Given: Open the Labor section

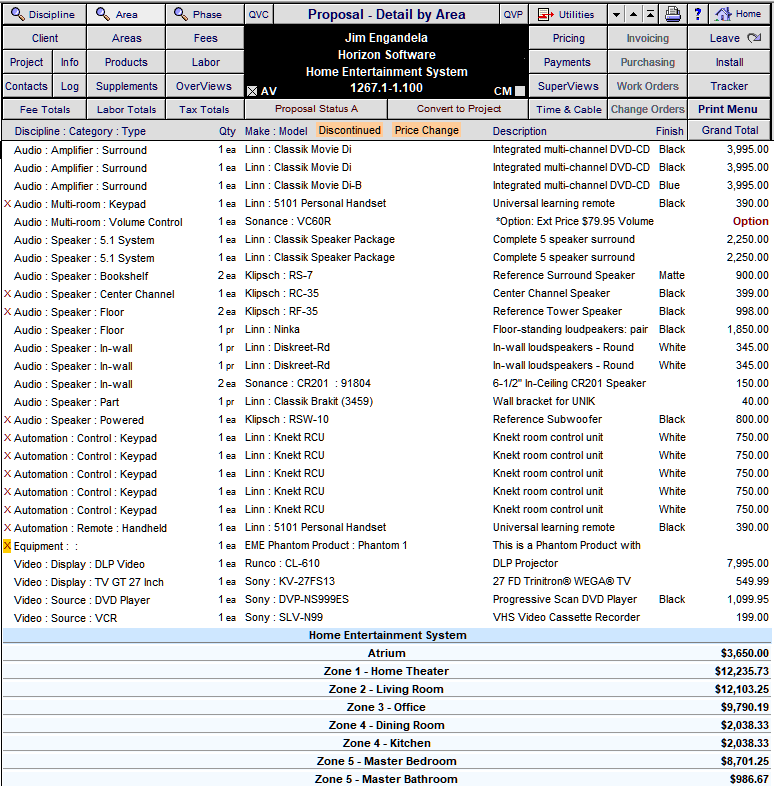Looking at the screenshot, I should [206, 62].
